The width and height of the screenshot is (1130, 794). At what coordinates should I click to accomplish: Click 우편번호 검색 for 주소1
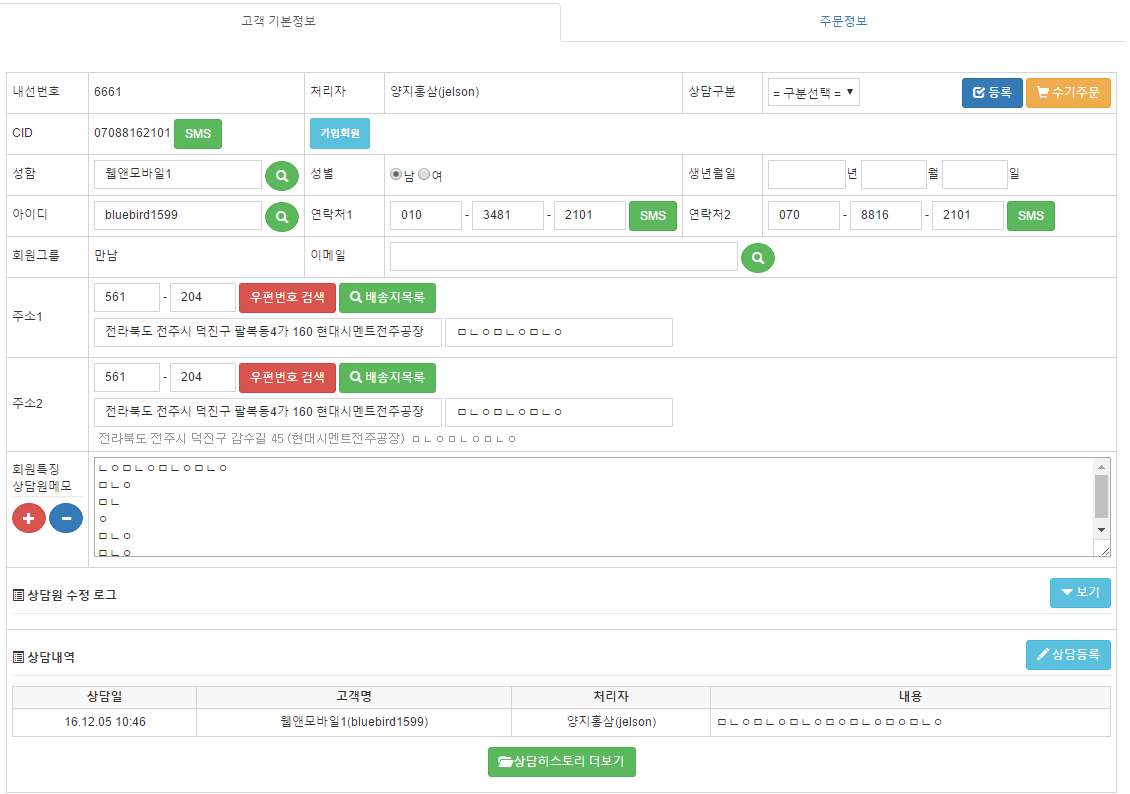pos(287,298)
